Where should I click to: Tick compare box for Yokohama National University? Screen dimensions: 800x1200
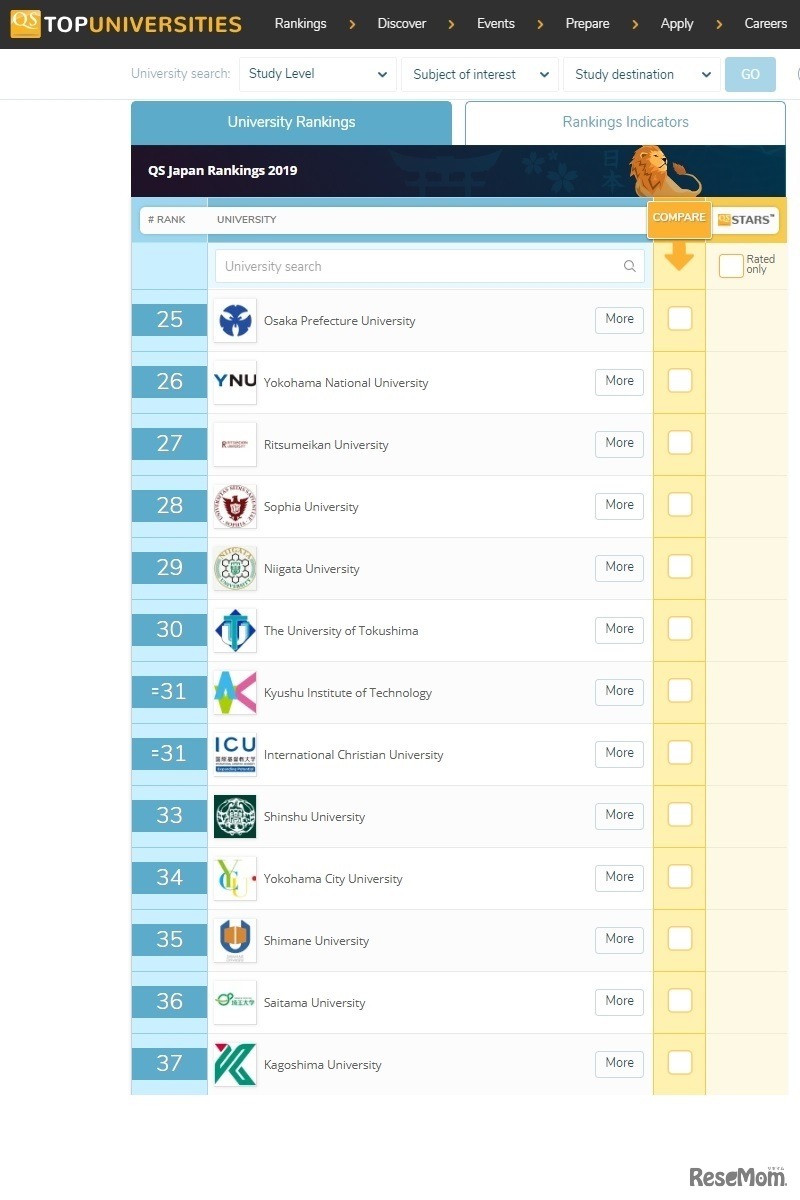[x=680, y=381]
